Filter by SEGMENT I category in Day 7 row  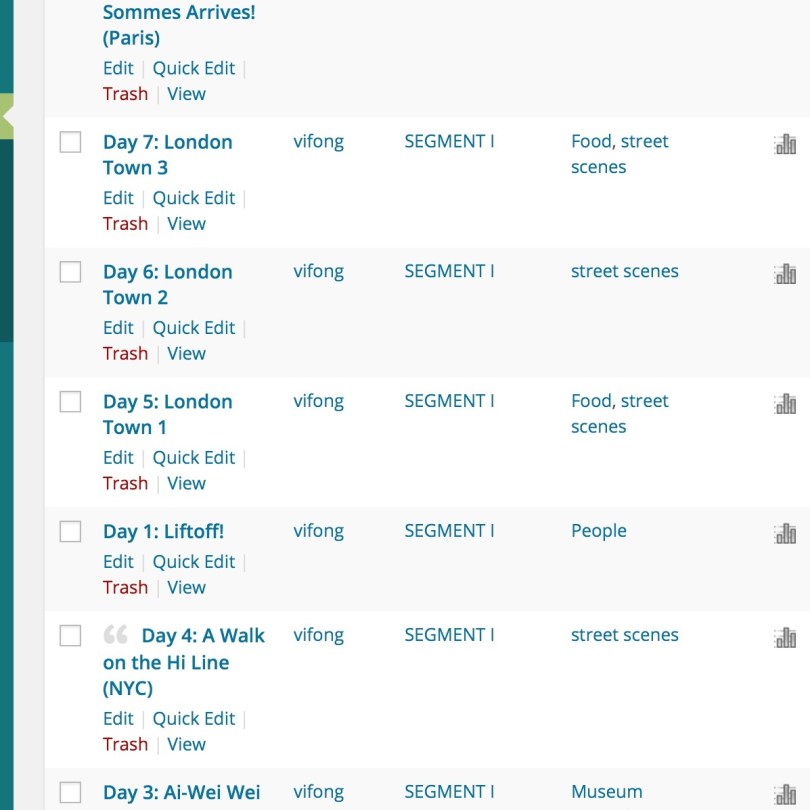tap(449, 141)
